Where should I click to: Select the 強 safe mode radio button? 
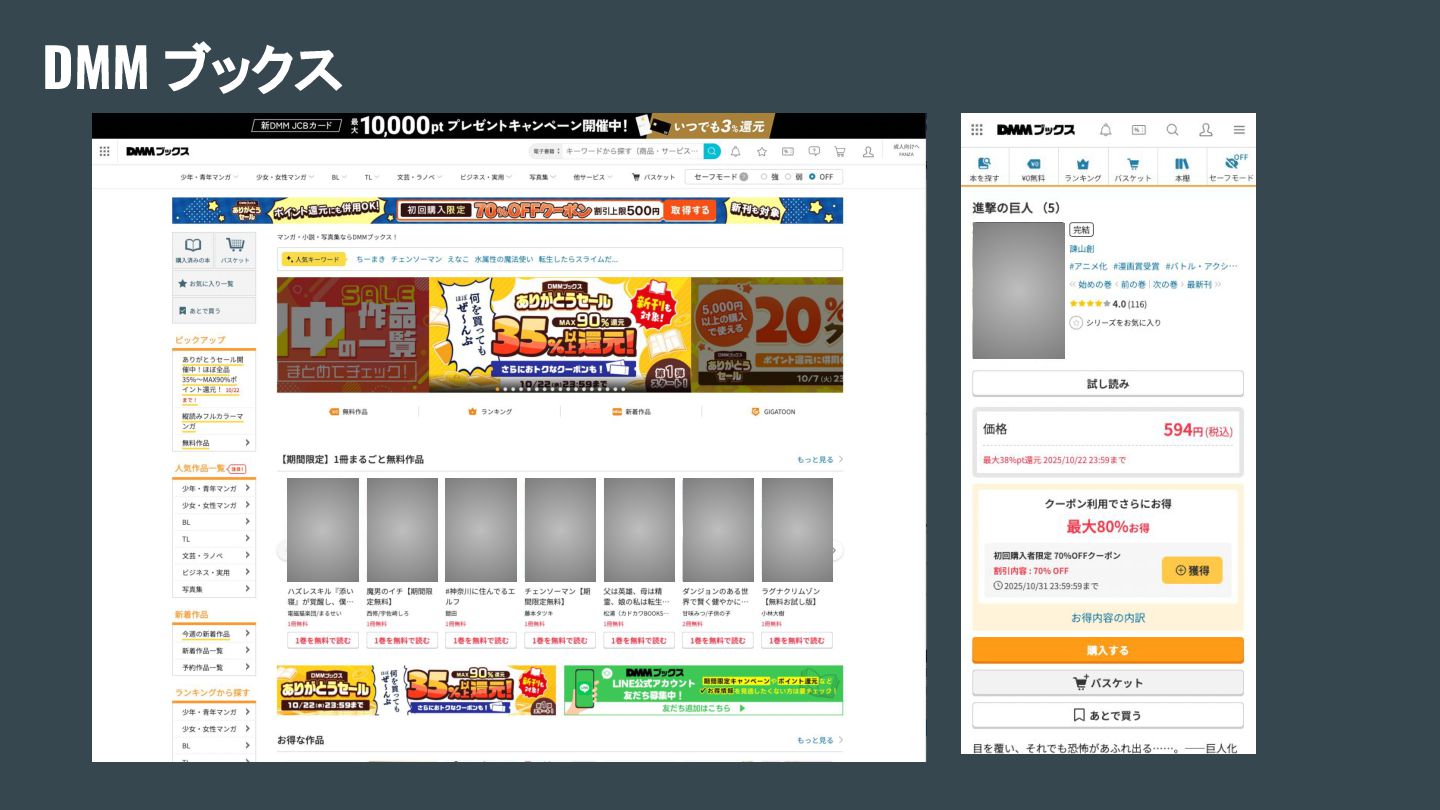[x=764, y=177]
